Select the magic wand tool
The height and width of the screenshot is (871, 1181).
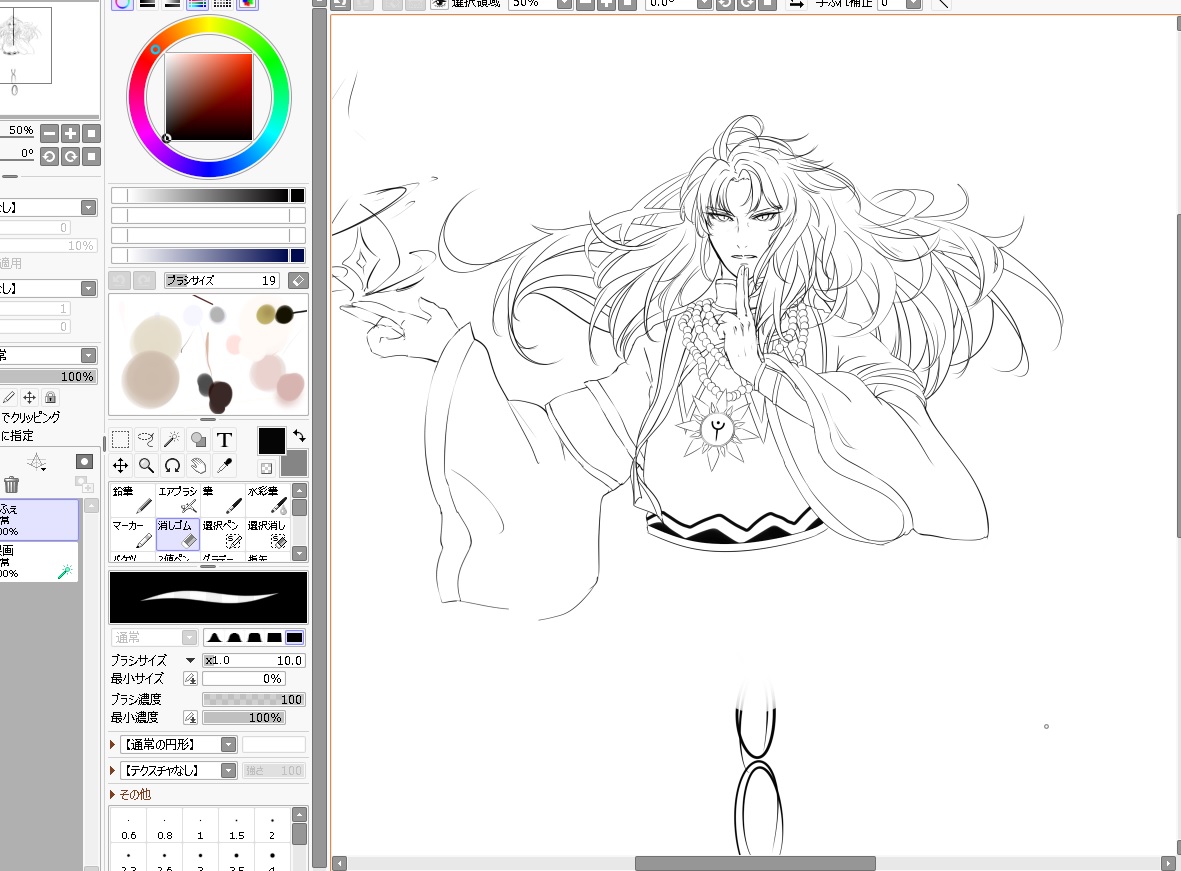pyautogui.click(x=172, y=439)
